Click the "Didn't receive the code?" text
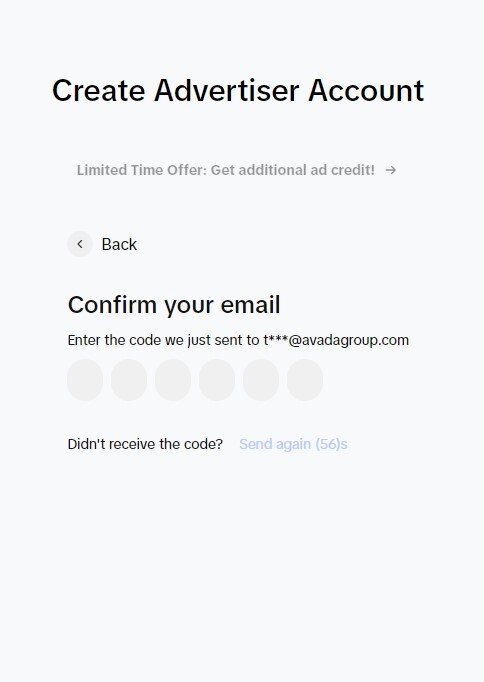 point(145,444)
